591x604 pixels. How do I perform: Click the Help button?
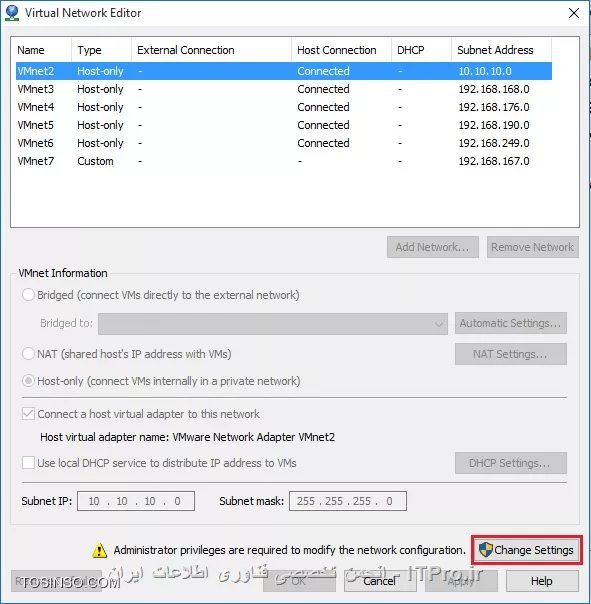[x=542, y=581]
